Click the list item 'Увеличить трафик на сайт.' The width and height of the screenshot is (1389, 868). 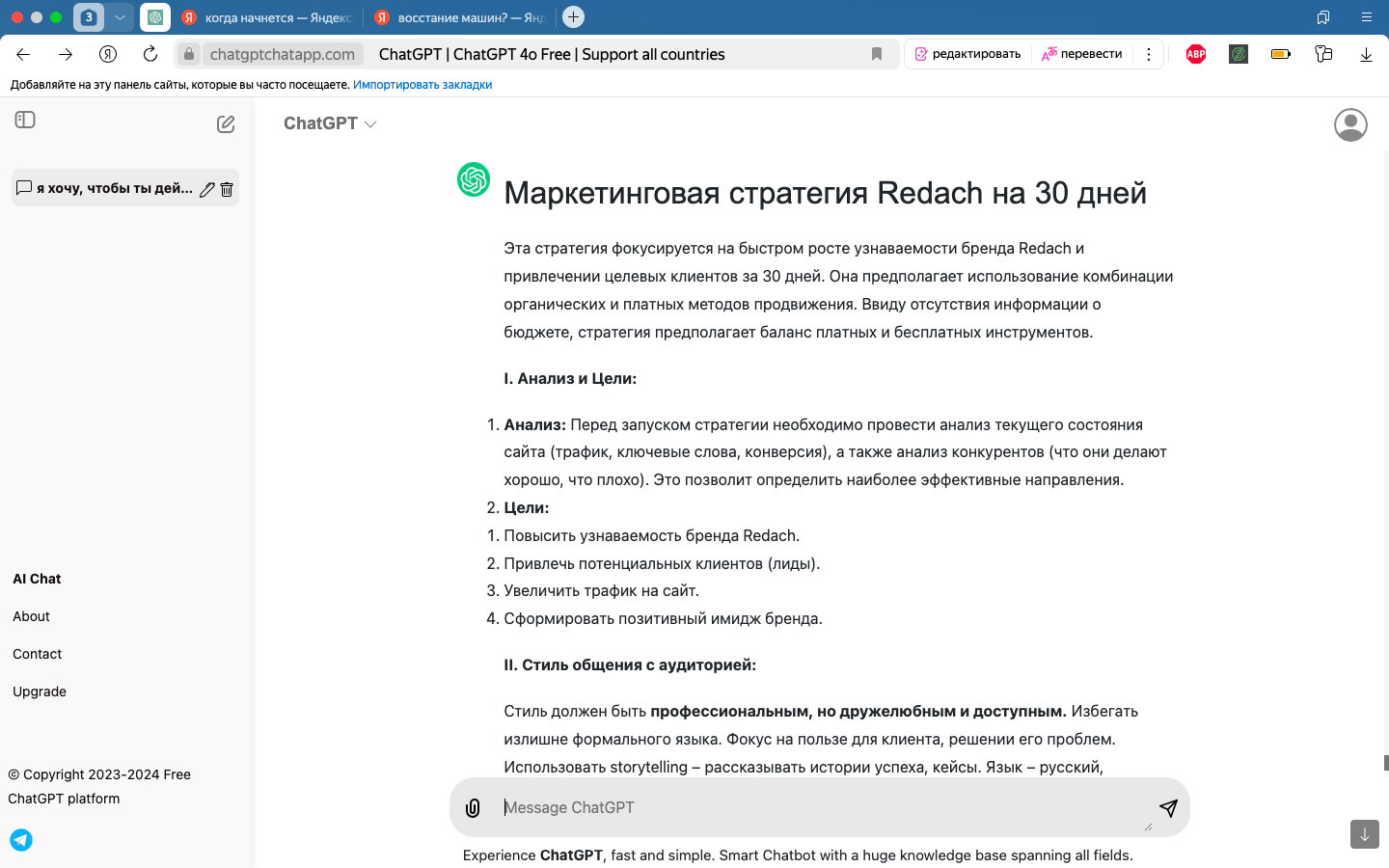(x=602, y=590)
